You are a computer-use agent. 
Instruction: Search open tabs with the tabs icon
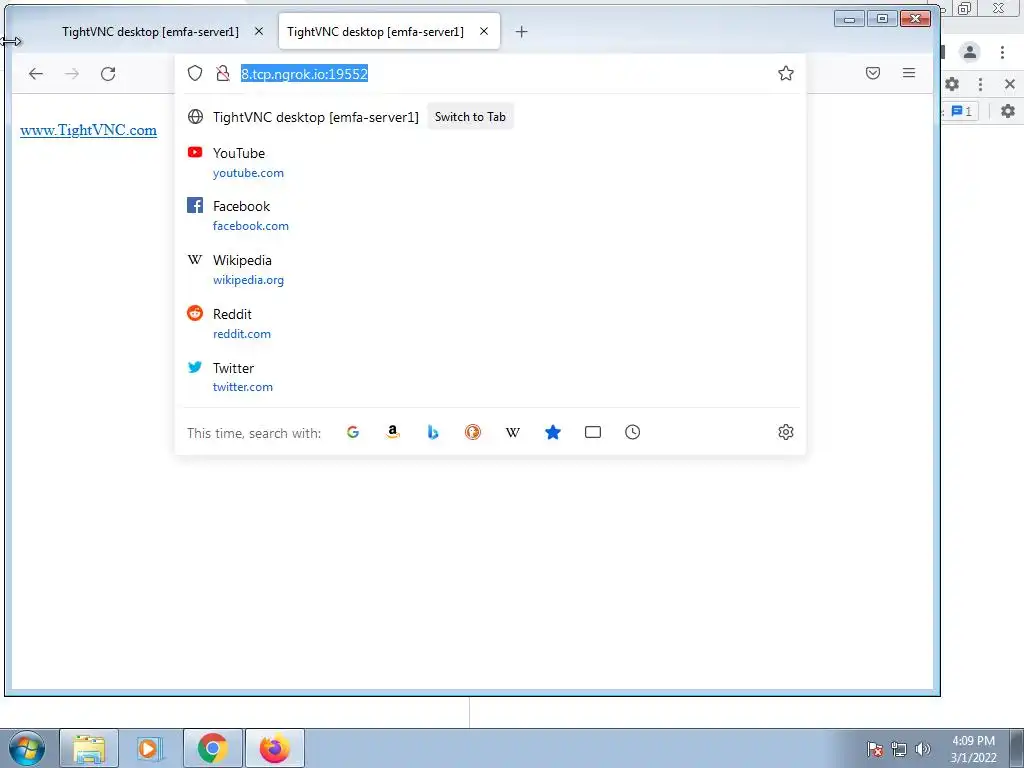pyautogui.click(x=593, y=432)
